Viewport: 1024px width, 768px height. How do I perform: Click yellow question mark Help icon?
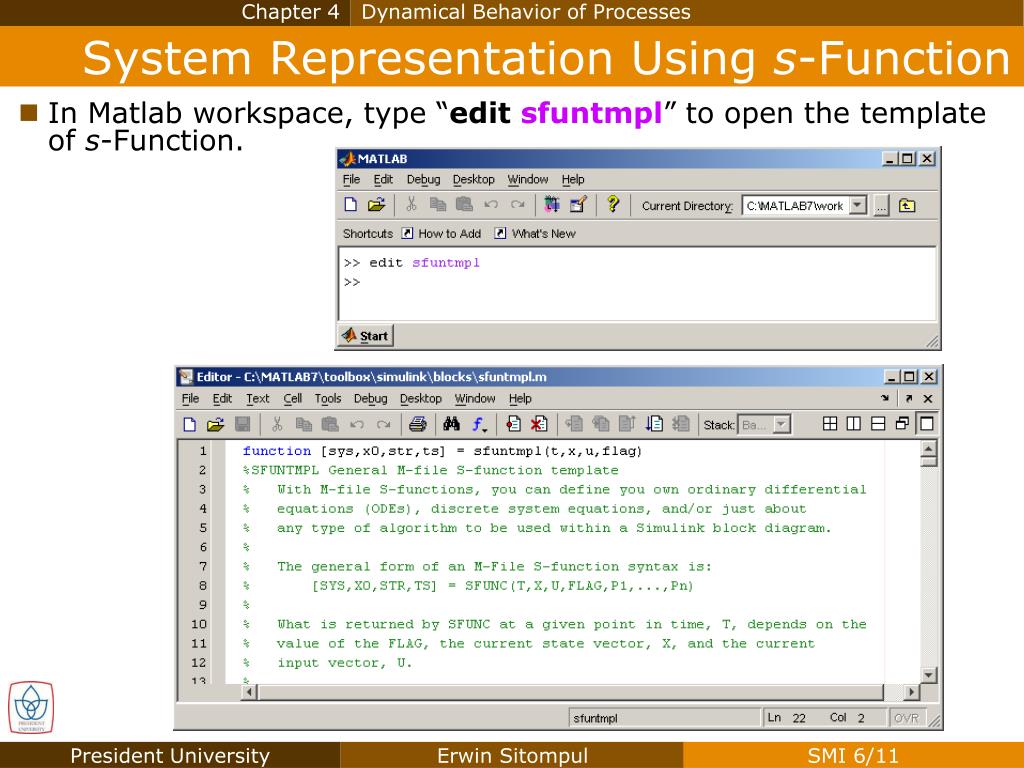tap(613, 204)
